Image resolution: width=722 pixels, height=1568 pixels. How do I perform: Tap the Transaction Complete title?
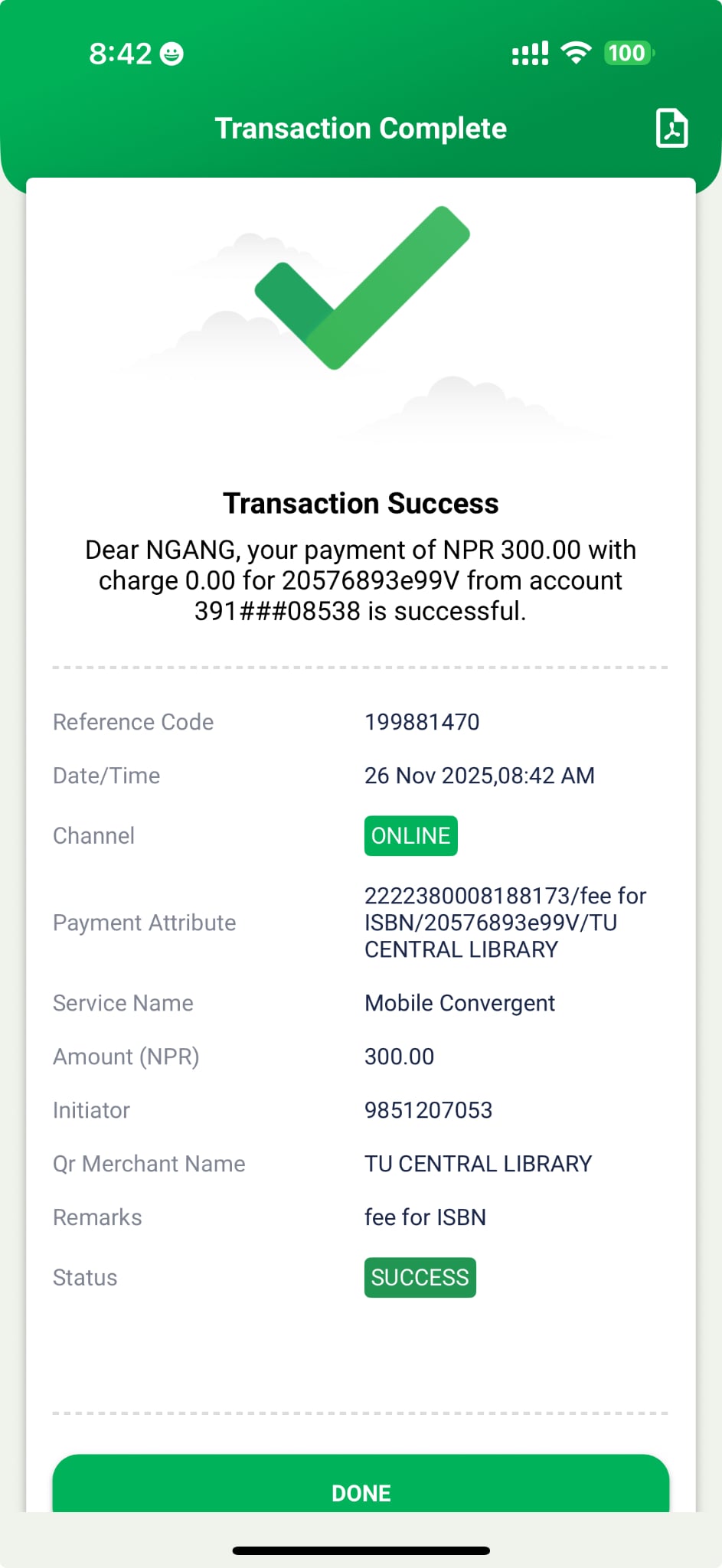pyautogui.click(x=361, y=129)
